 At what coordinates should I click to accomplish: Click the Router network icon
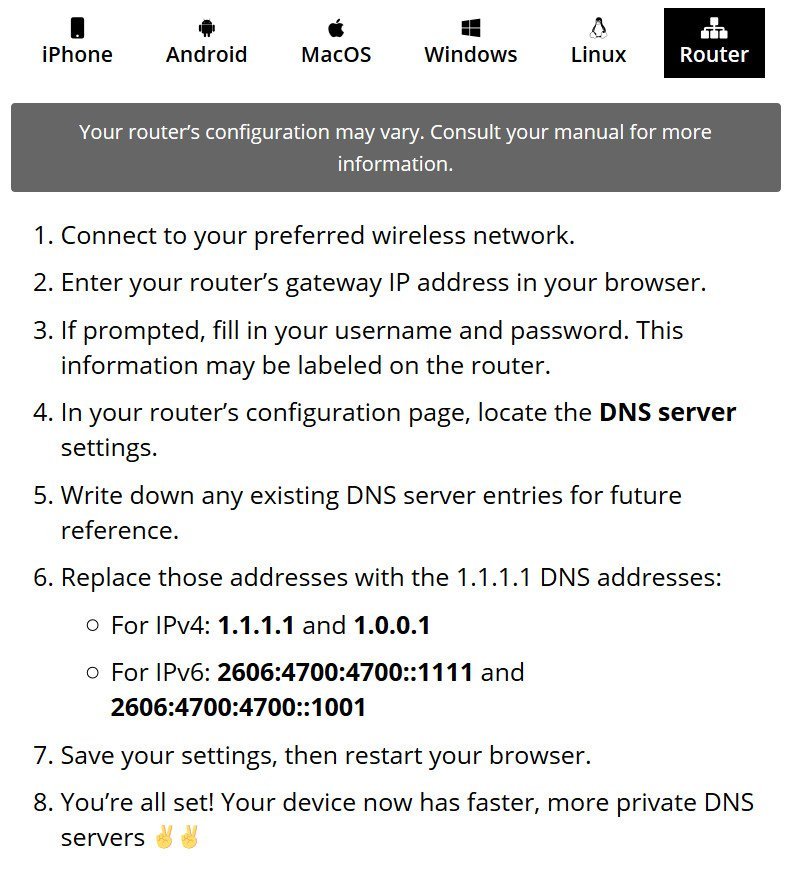(714, 27)
